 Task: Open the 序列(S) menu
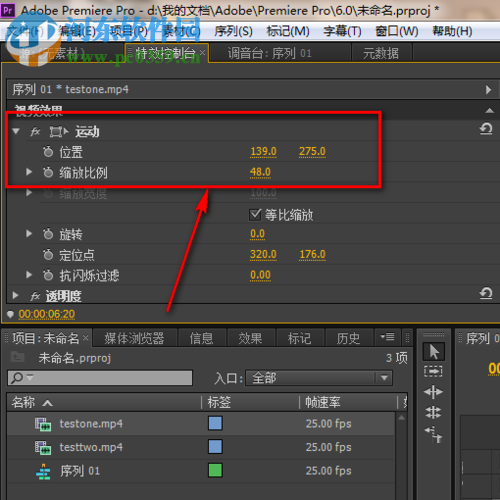233,31
